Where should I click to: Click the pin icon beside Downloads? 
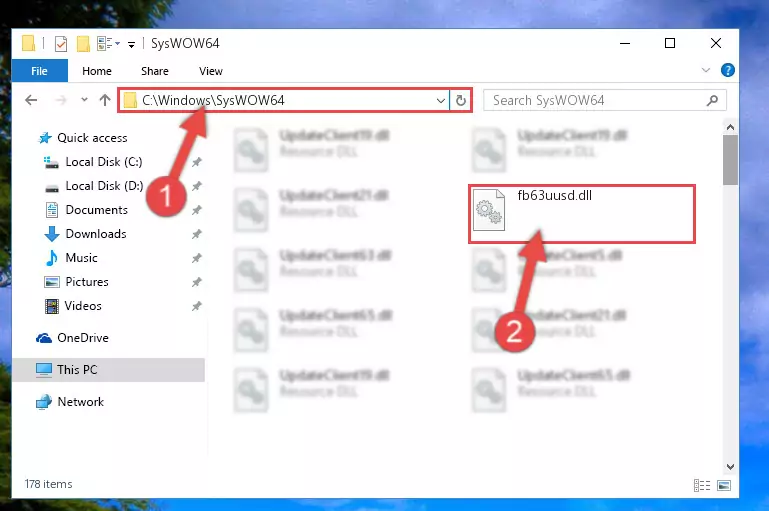[x=196, y=234]
